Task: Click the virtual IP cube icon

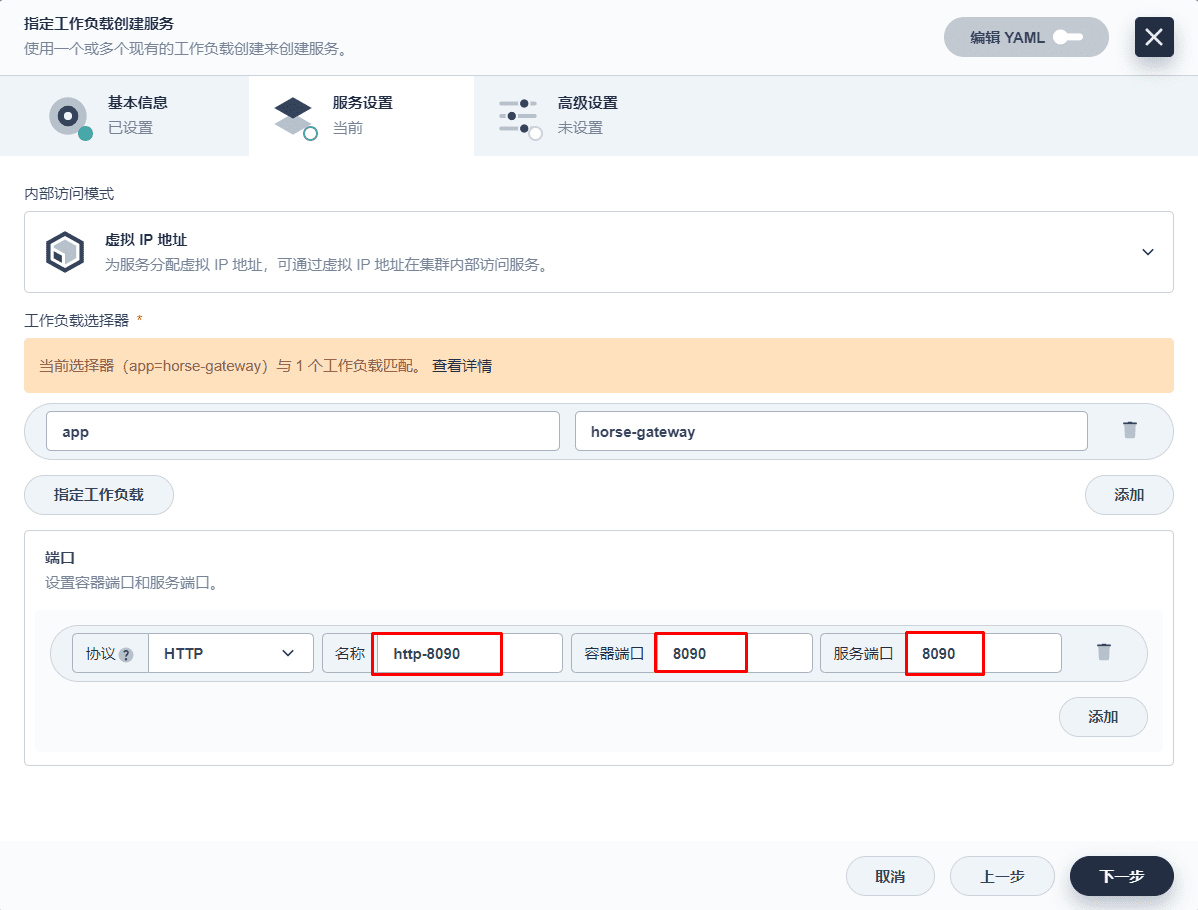Action: tap(65, 252)
